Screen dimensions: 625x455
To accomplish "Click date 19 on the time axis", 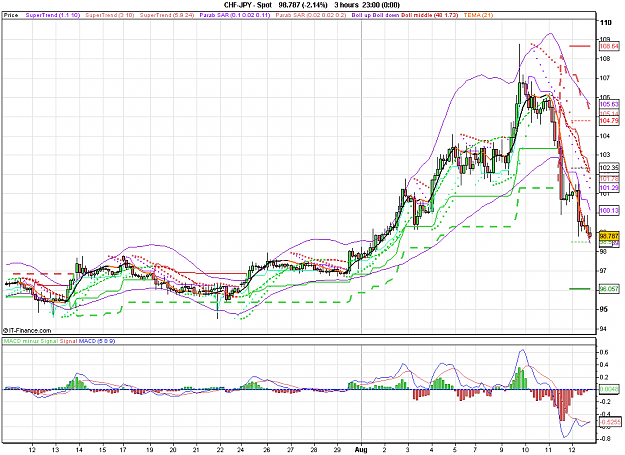I will coord(149,450).
